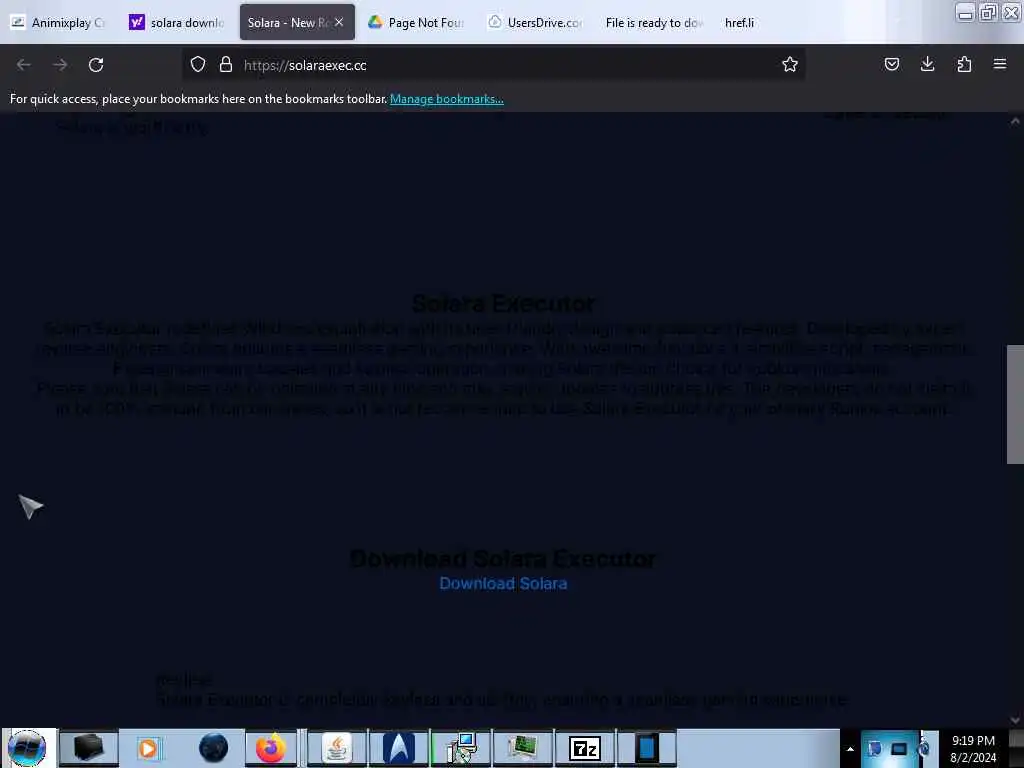Image resolution: width=1024 pixels, height=768 pixels.
Task: Switch to the Animixplay tab
Action: tap(57, 22)
